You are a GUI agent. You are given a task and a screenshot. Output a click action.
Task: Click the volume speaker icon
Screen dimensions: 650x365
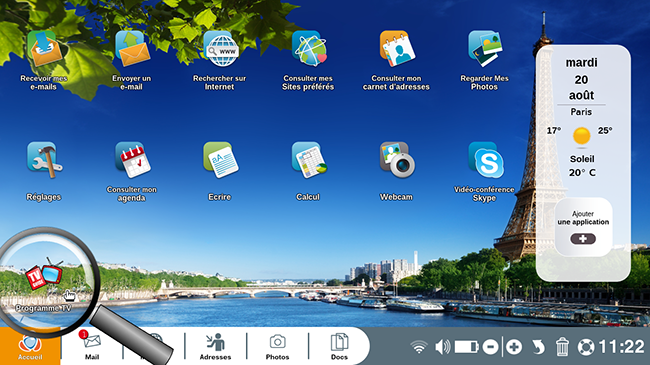pos(442,347)
